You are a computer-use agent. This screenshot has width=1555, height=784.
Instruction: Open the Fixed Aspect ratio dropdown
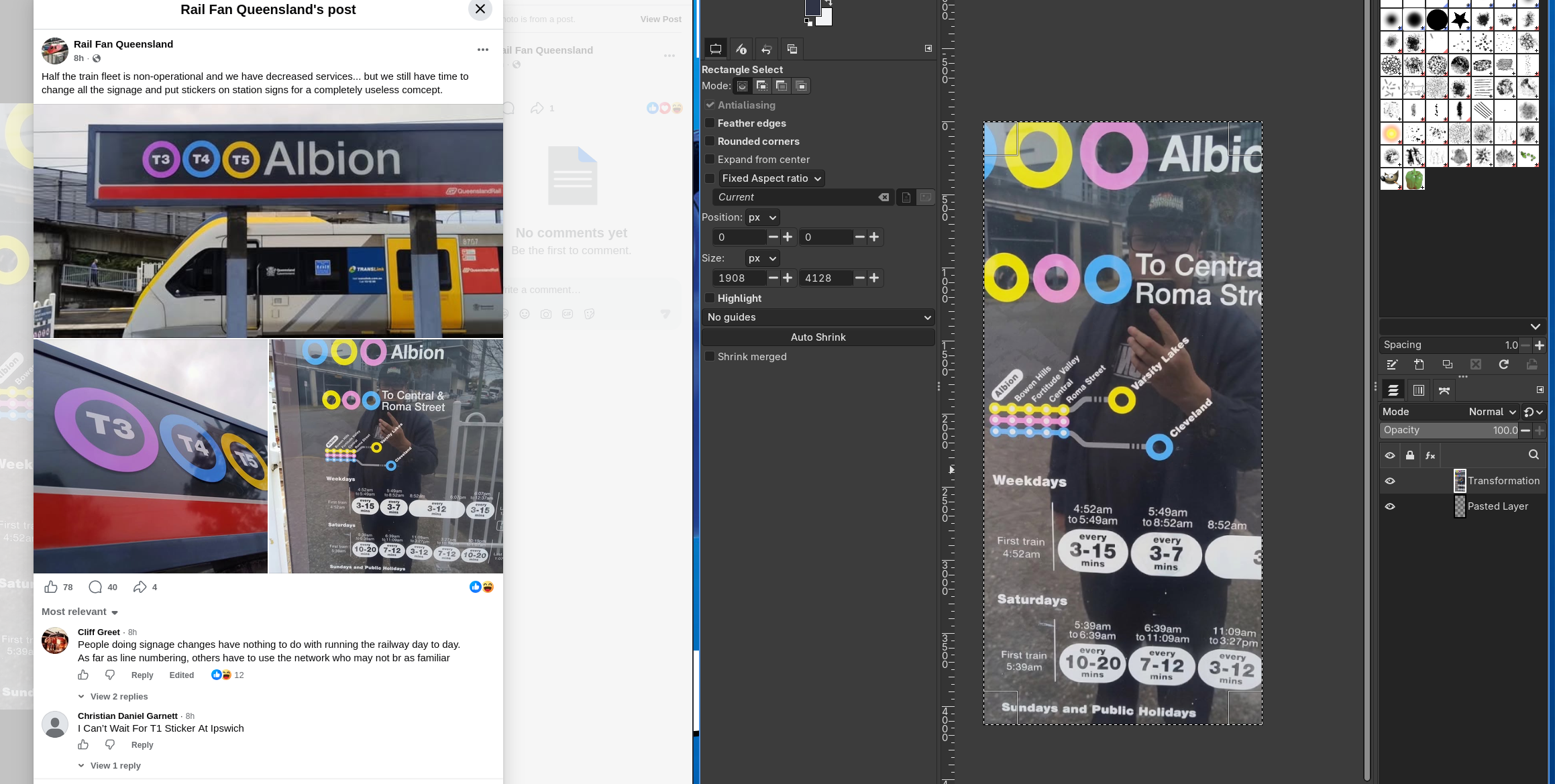pyautogui.click(x=771, y=178)
